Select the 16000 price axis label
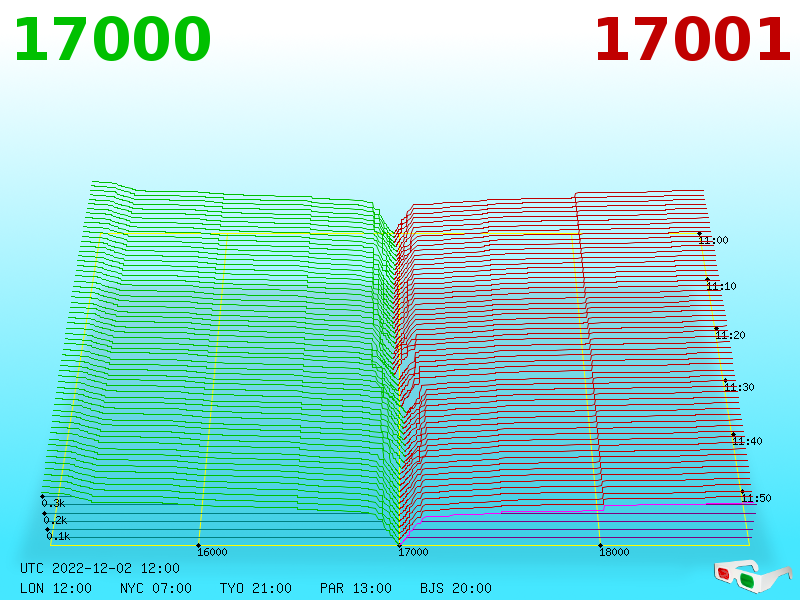 (212, 552)
